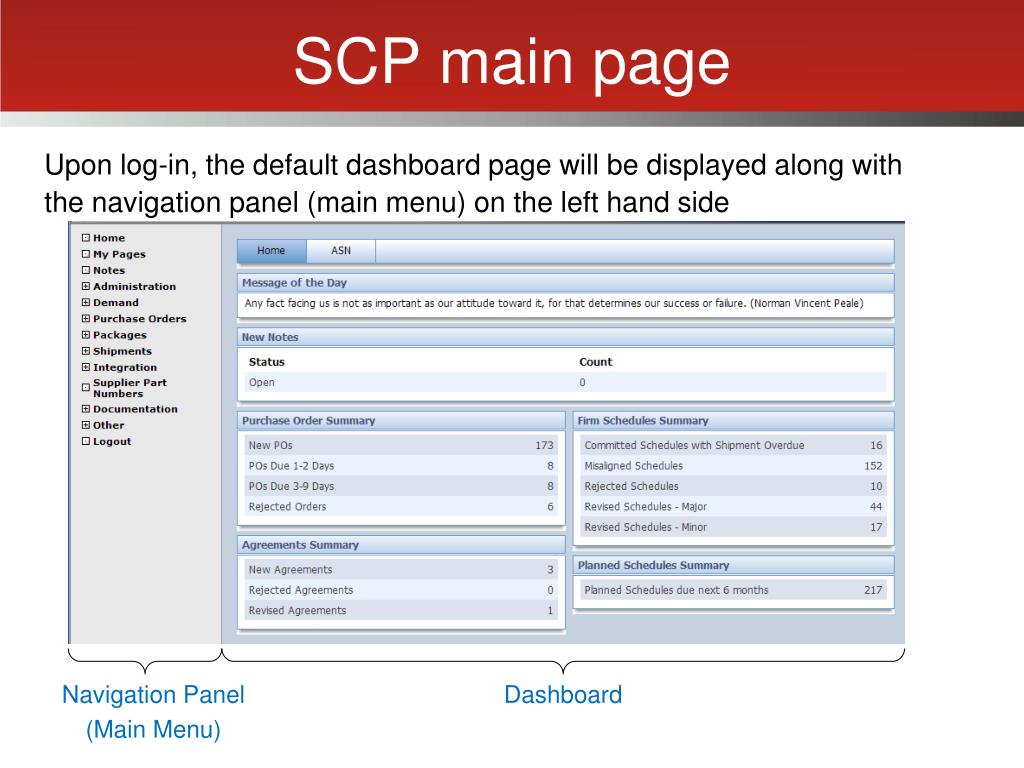Click box icon beside Supplier Part Numbers
Image resolution: width=1024 pixels, height=768 pixels.
[x=86, y=387]
